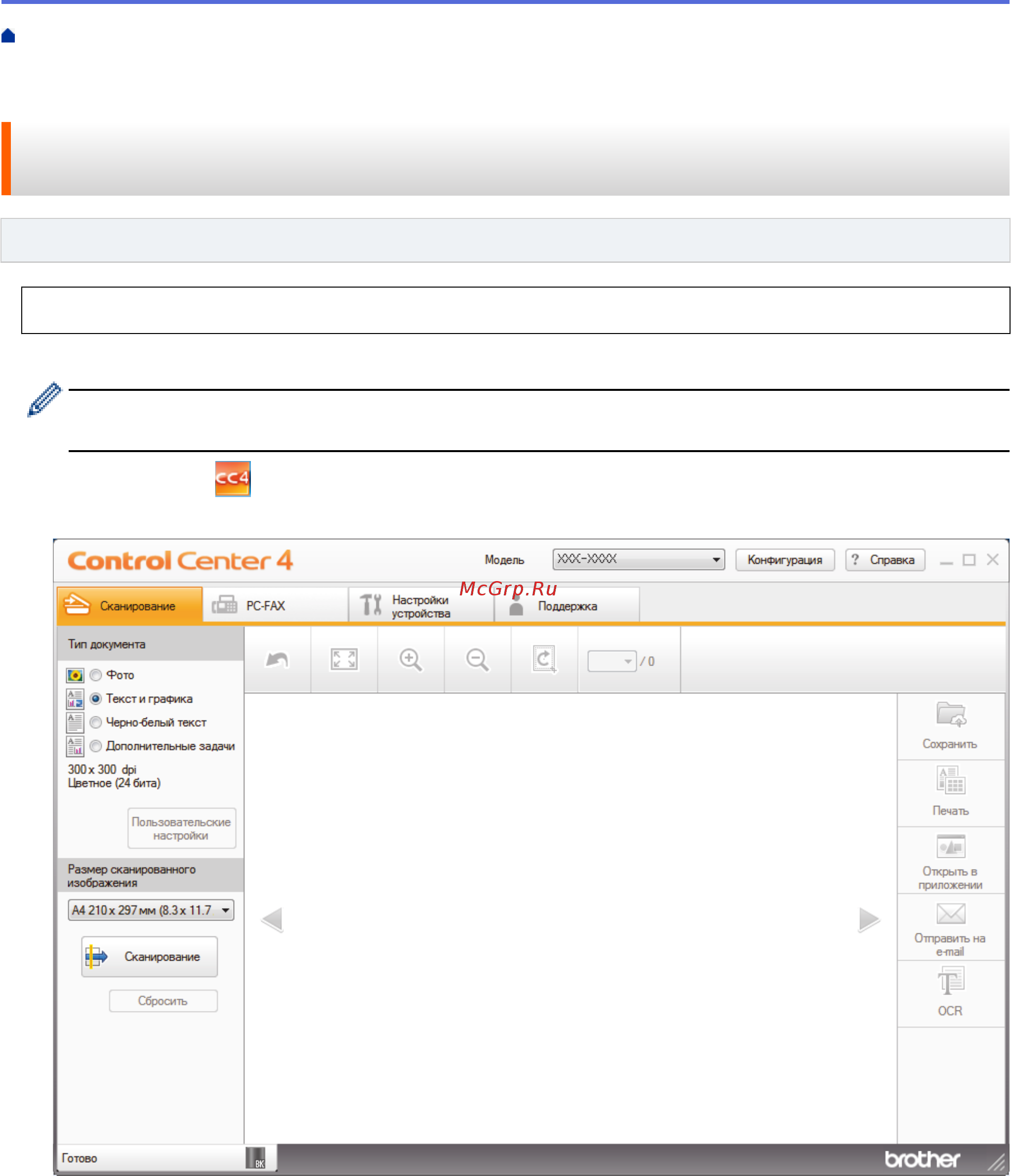The width and height of the screenshot is (1011, 1176).
Task: Open the Настройки устройства tab
Action: (x=421, y=606)
